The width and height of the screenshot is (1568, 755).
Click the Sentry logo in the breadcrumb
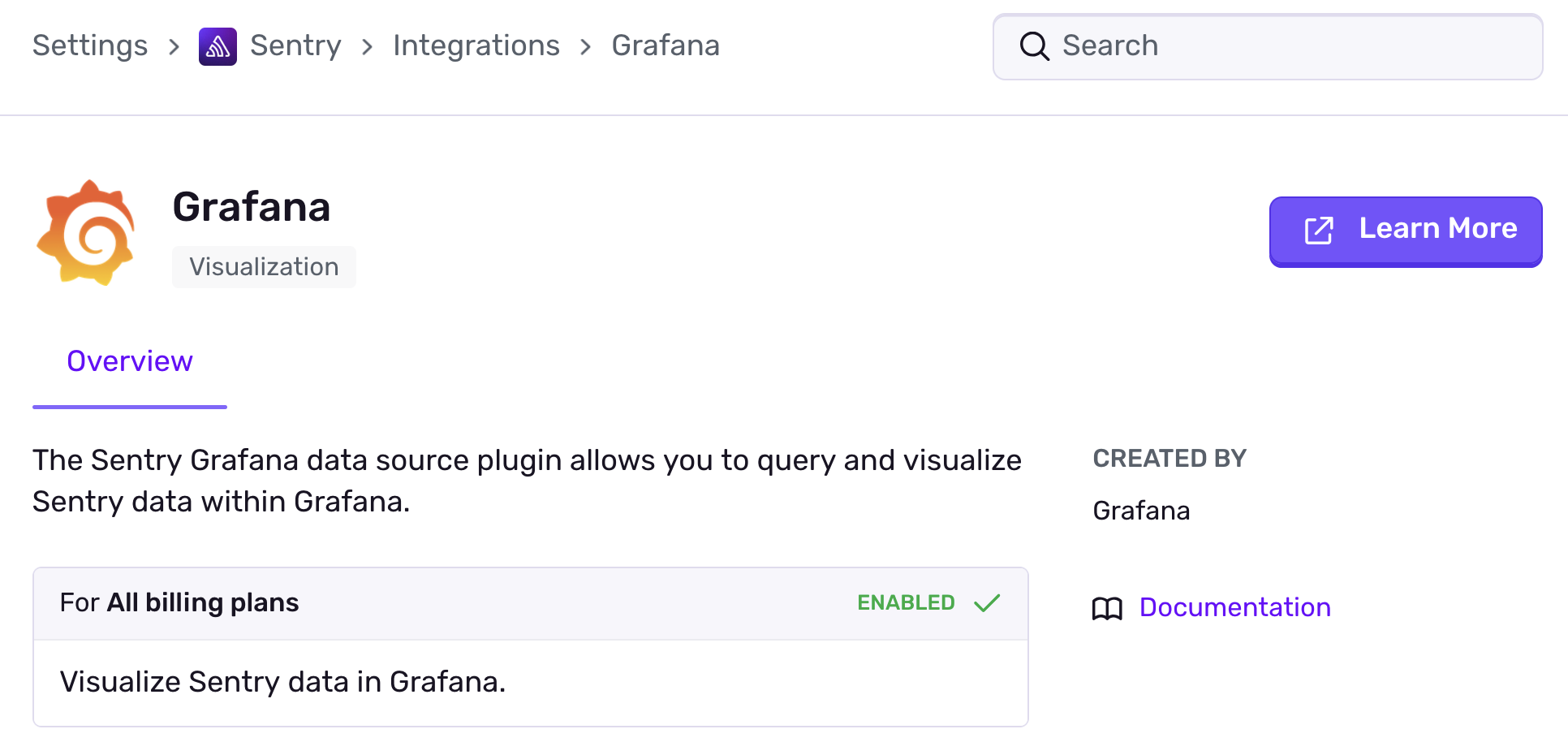[x=217, y=46]
